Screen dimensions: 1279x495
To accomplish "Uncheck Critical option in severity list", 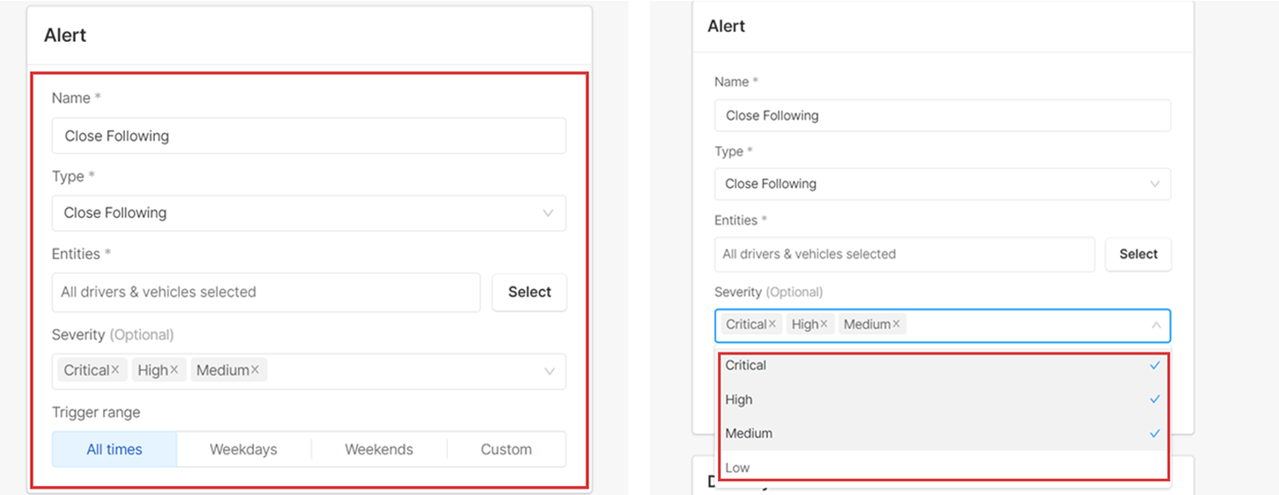I will point(943,365).
